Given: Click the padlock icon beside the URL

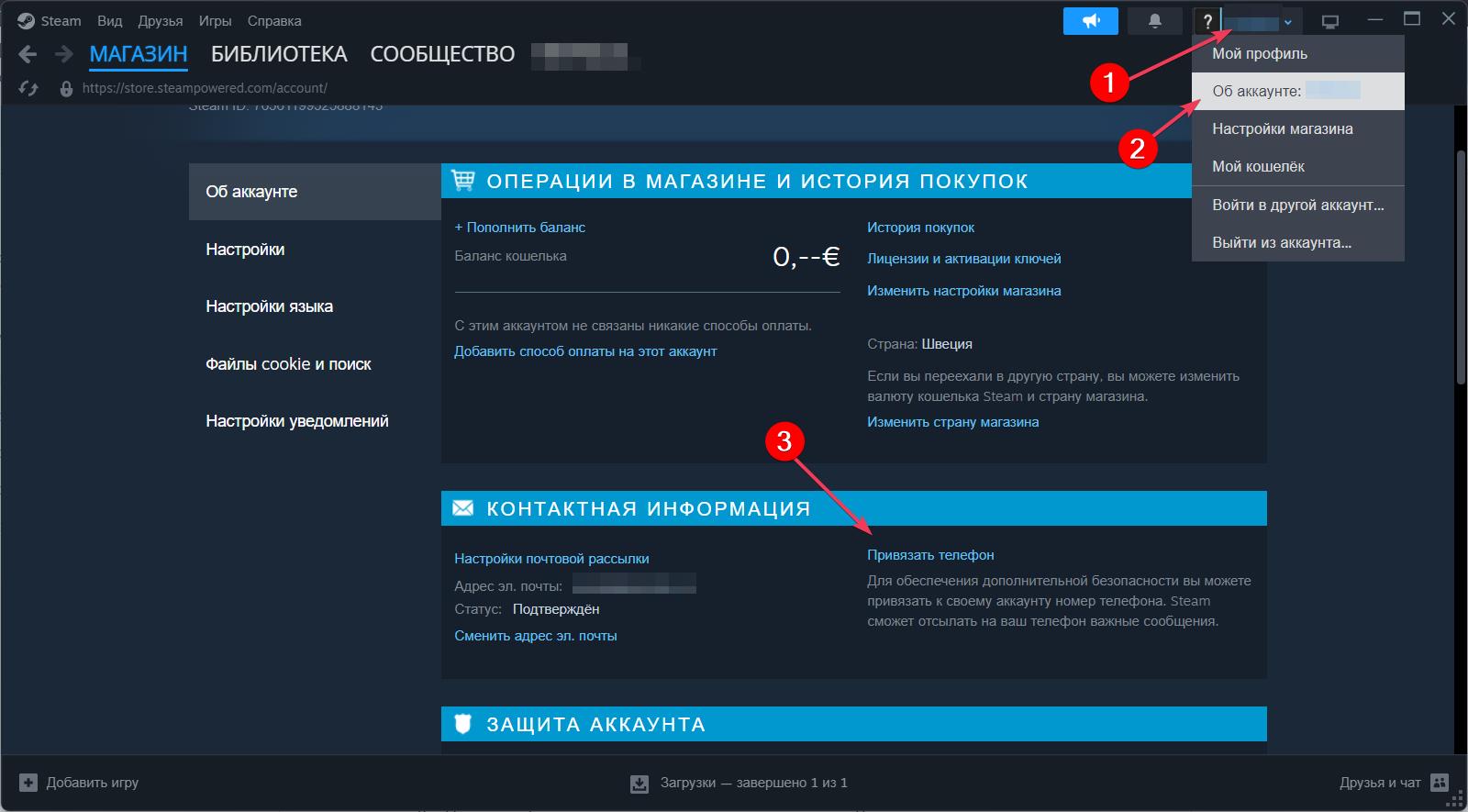Looking at the screenshot, I should click(66, 89).
